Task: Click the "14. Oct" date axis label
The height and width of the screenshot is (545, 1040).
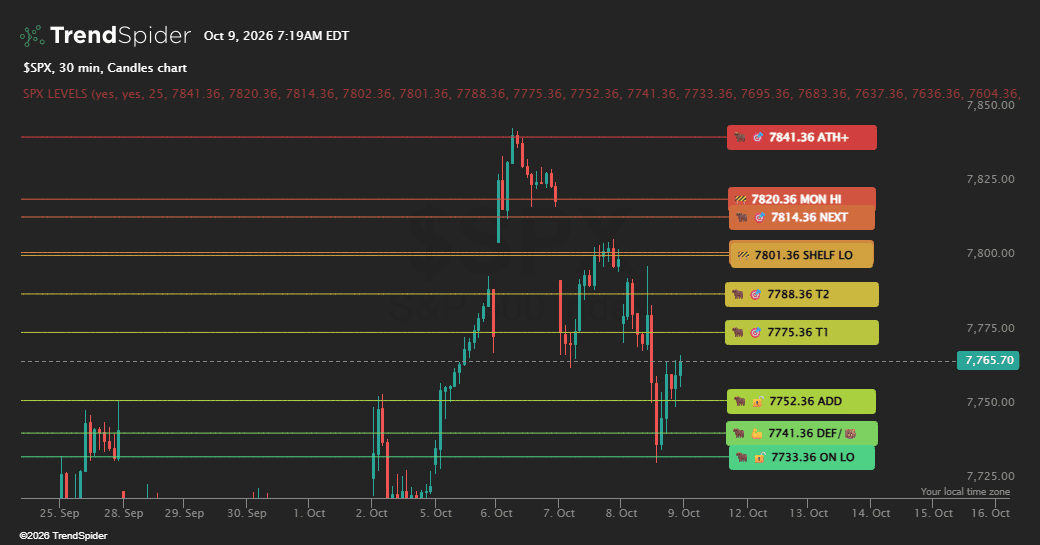Action: tap(871, 513)
